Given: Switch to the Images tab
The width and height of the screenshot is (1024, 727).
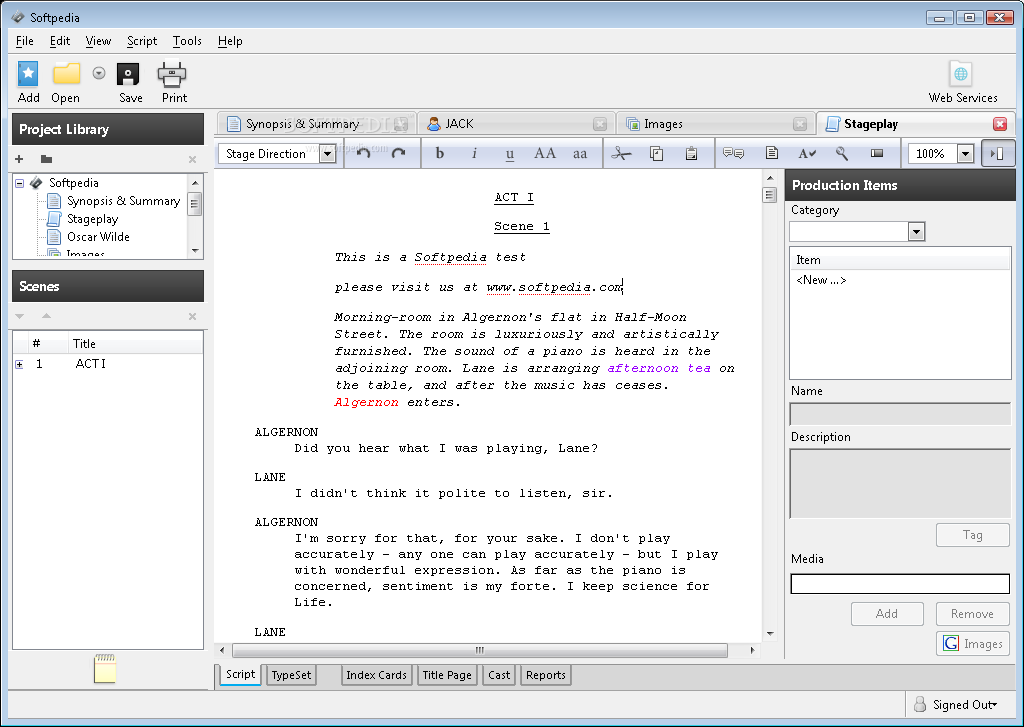Looking at the screenshot, I should [716, 123].
